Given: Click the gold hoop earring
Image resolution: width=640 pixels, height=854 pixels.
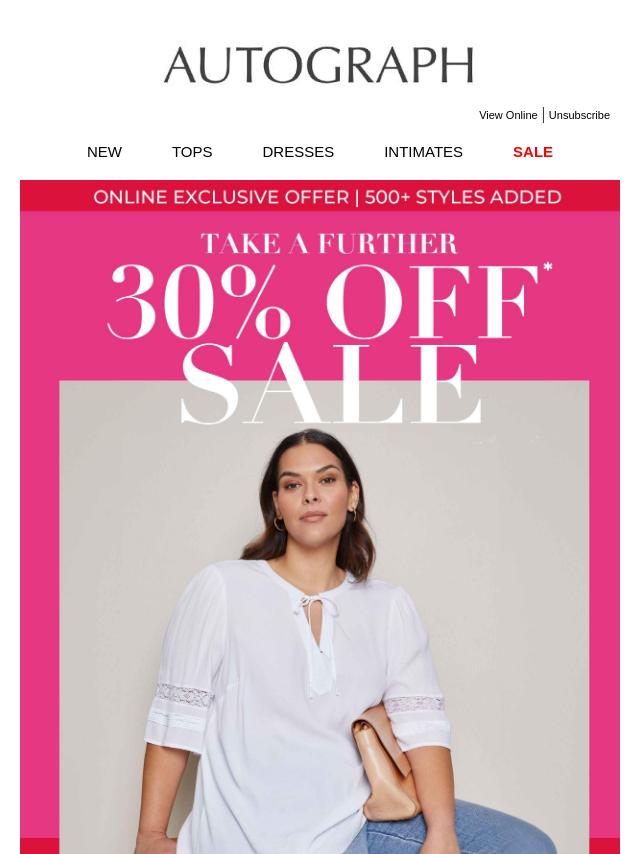Looking at the screenshot, I should click(279, 524).
